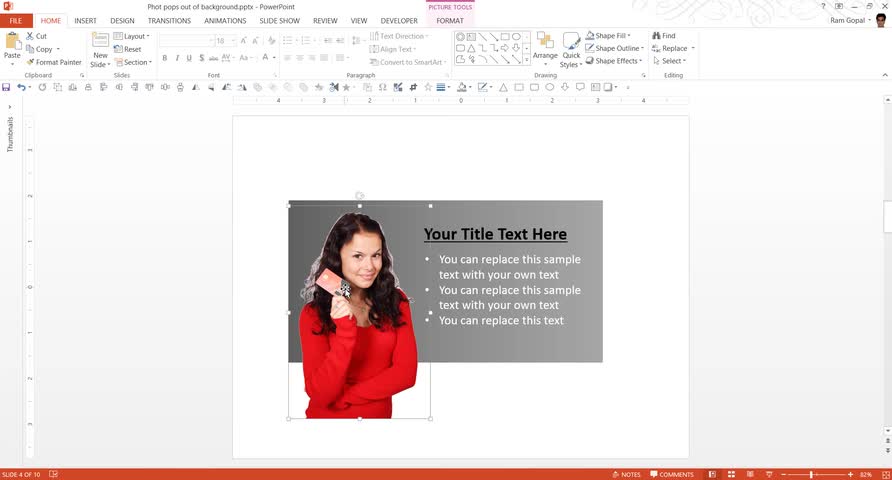Open Quick Styles gallery
This screenshot has width=892, height=480.
[571, 50]
